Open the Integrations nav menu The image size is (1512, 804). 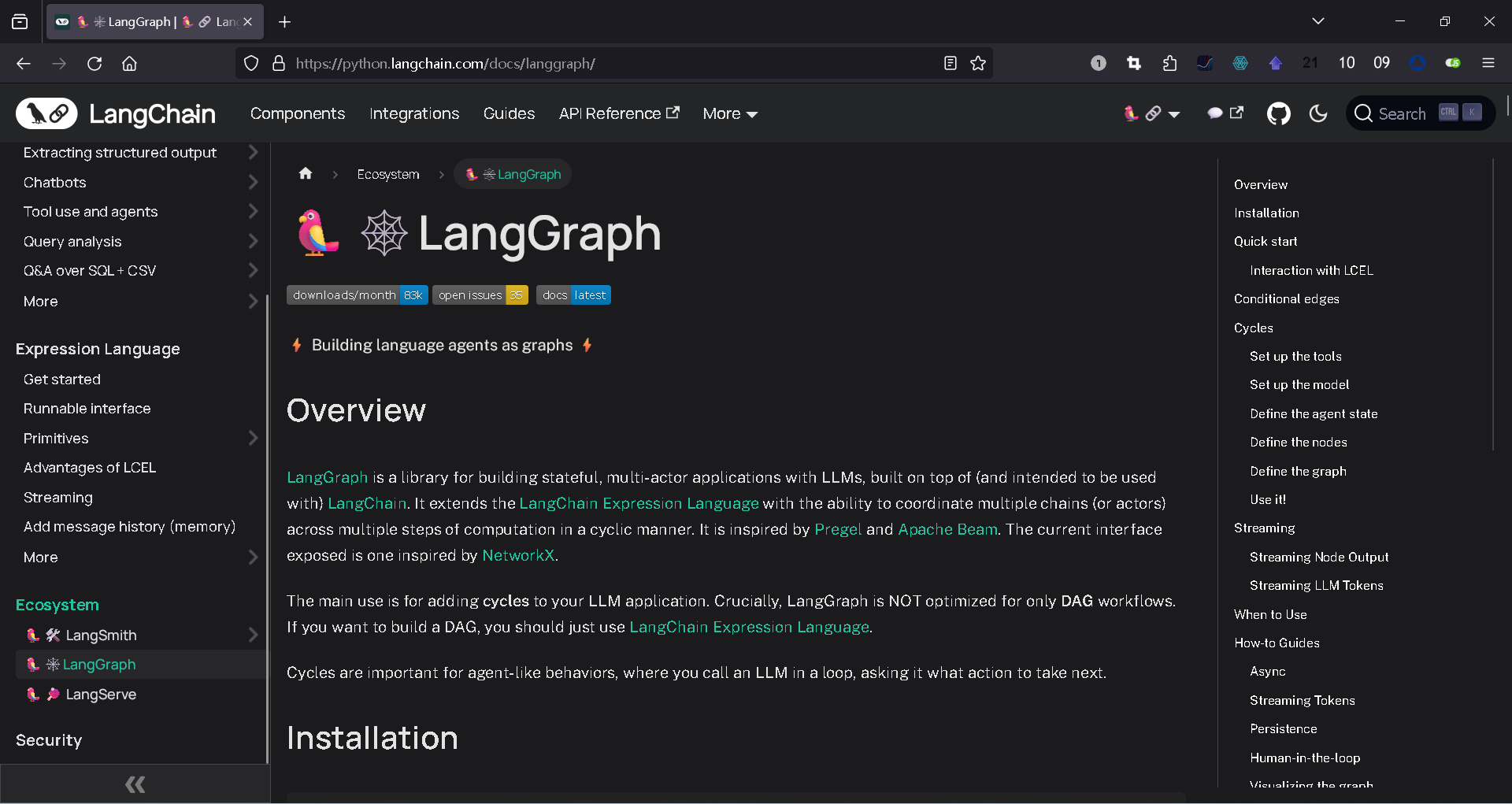click(414, 113)
